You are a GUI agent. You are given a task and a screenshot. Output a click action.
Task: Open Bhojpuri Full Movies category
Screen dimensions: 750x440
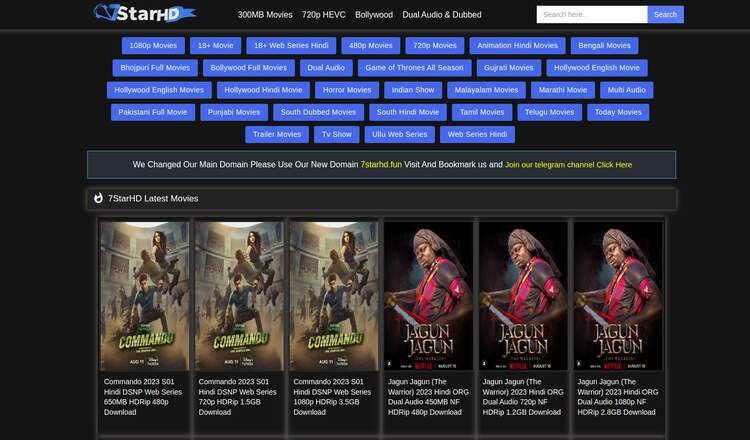click(155, 68)
